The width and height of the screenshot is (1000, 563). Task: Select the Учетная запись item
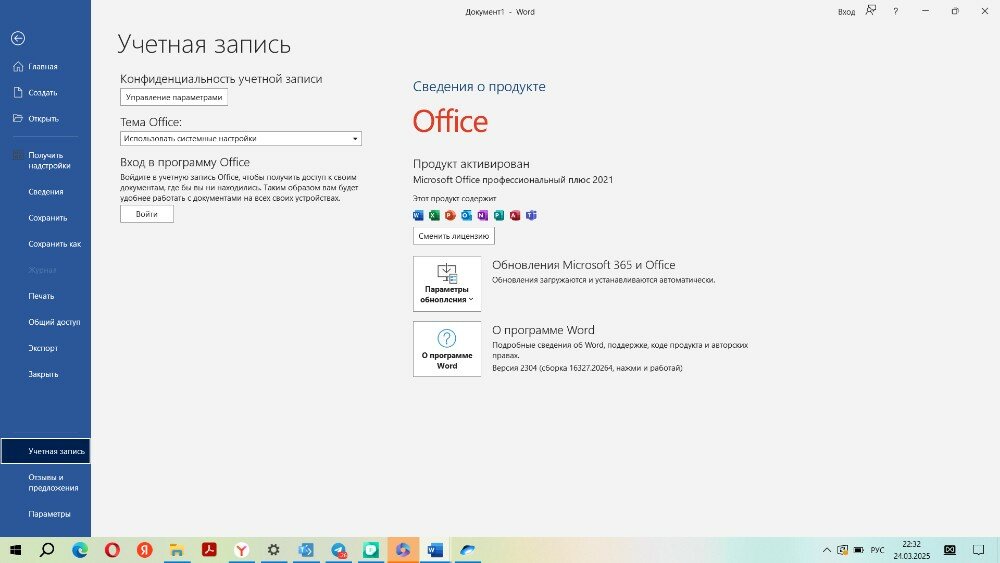(45, 451)
